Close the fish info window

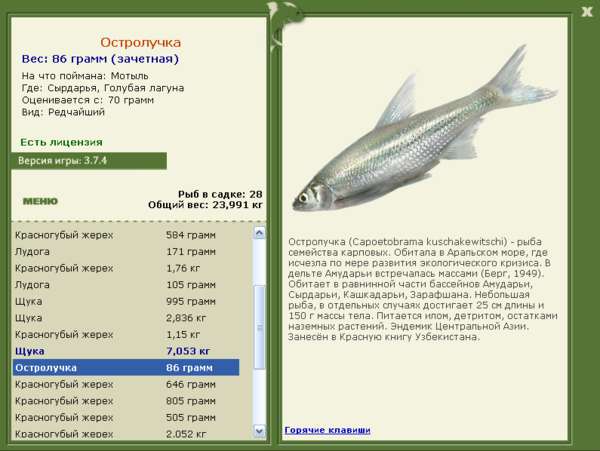(x=587, y=12)
